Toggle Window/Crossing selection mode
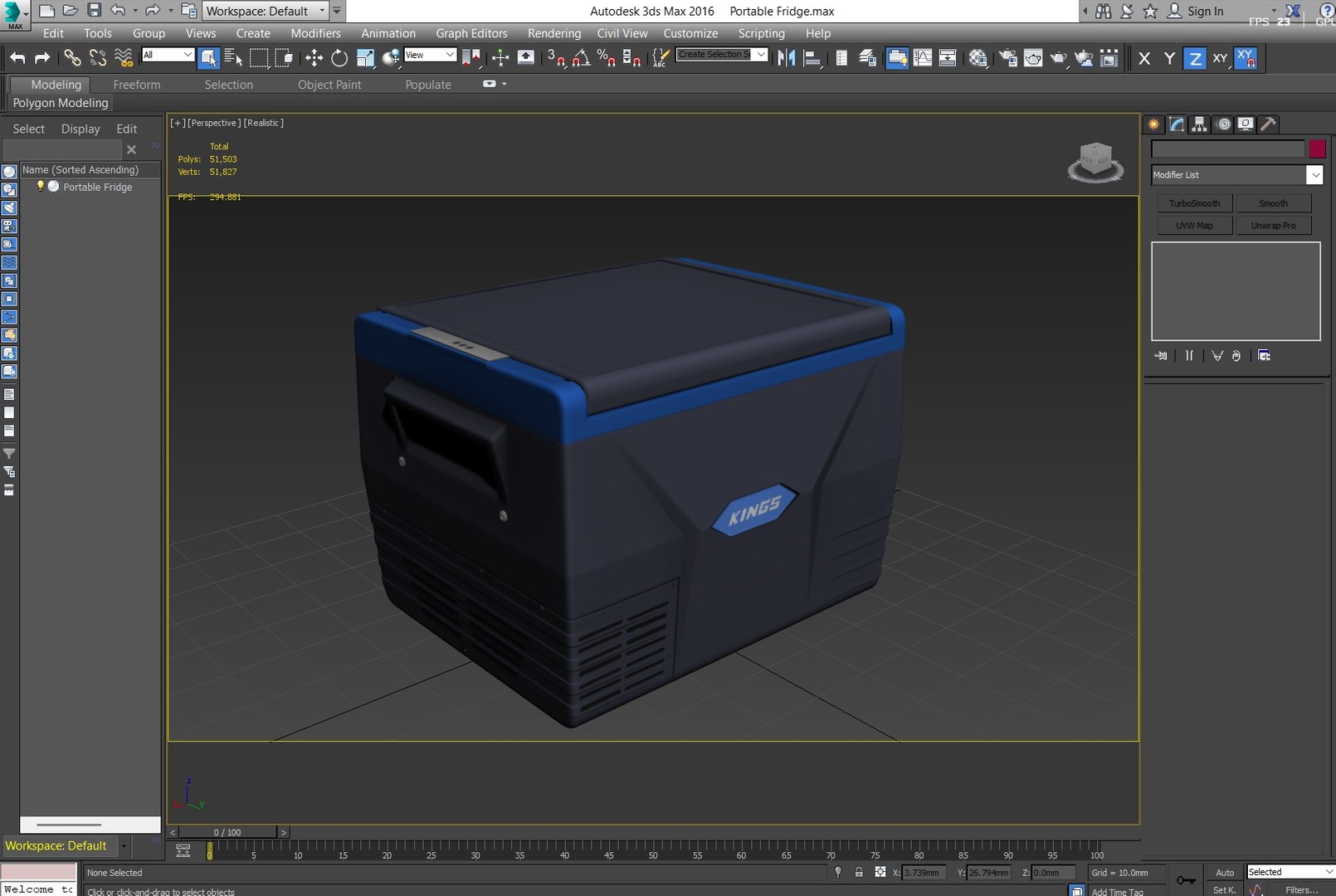 click(x=284, y=58)
